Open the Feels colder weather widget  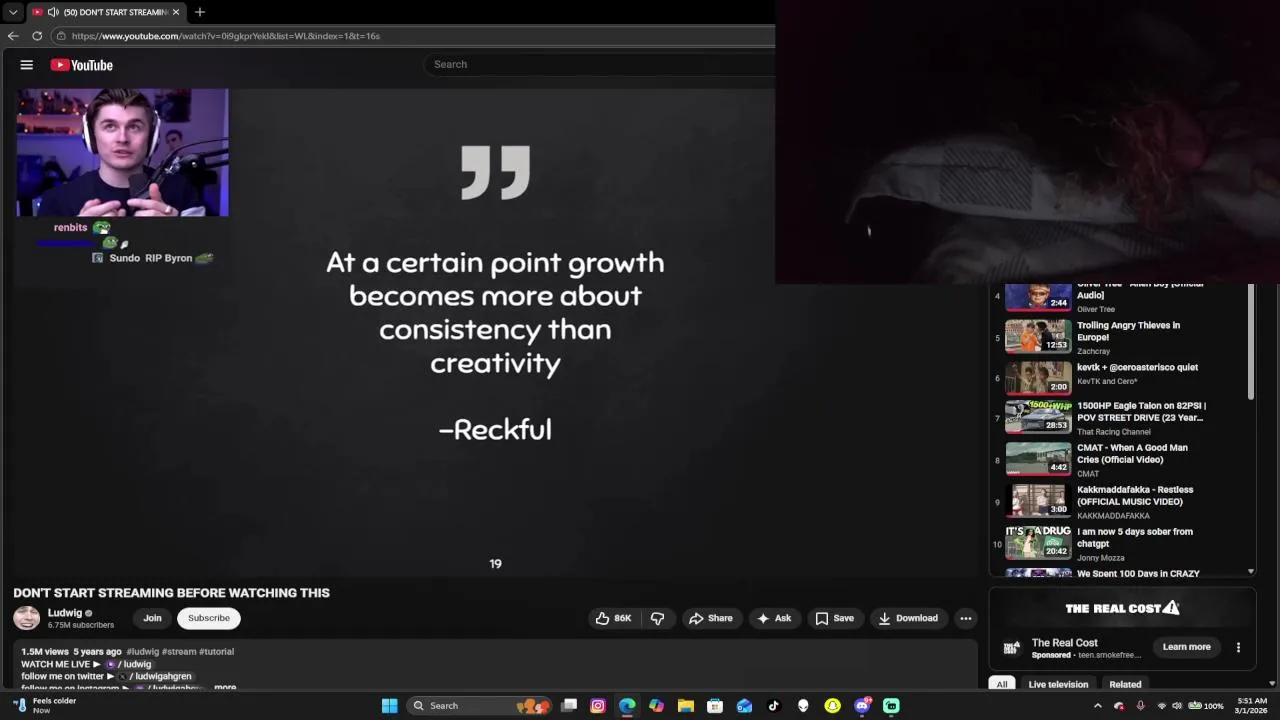tap(45, 706)
